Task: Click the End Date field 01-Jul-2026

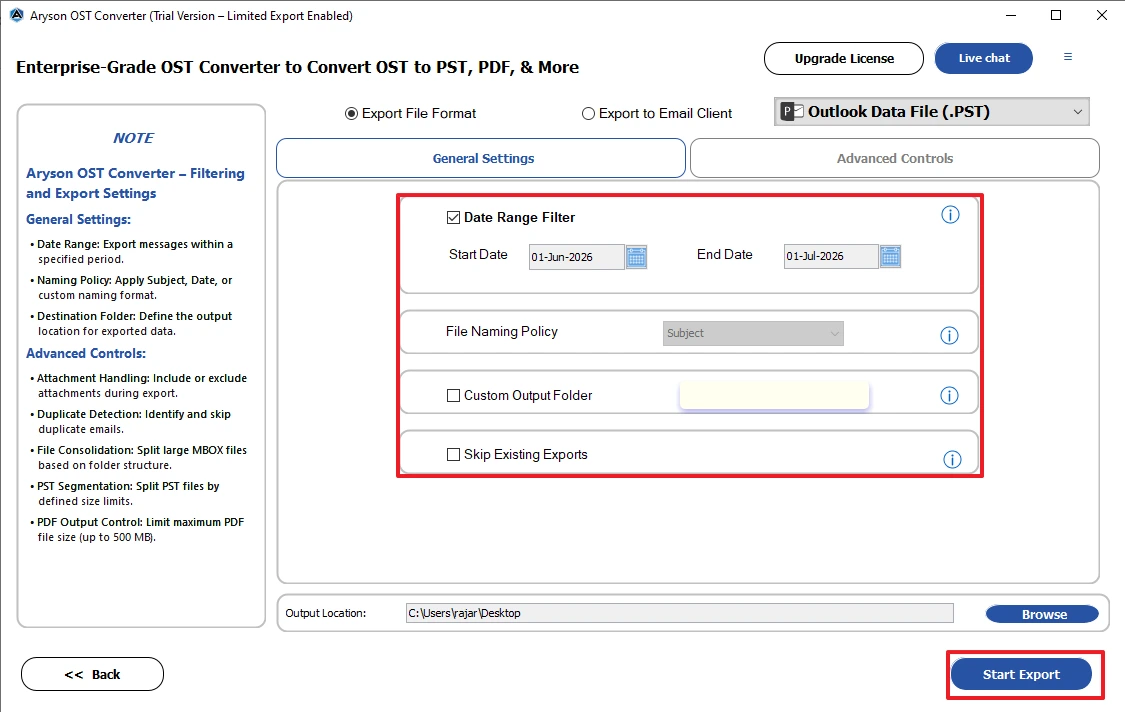Action: click(831, 256)
